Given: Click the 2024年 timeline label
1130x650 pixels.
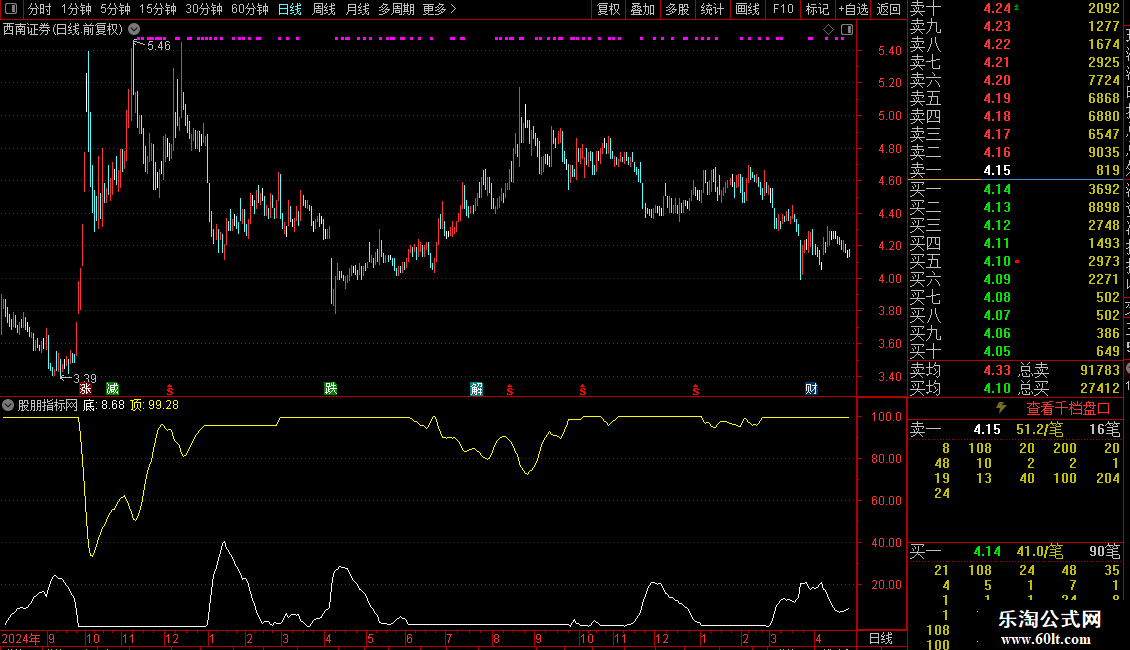Looking at the screenshot, I should coord(21,638).
